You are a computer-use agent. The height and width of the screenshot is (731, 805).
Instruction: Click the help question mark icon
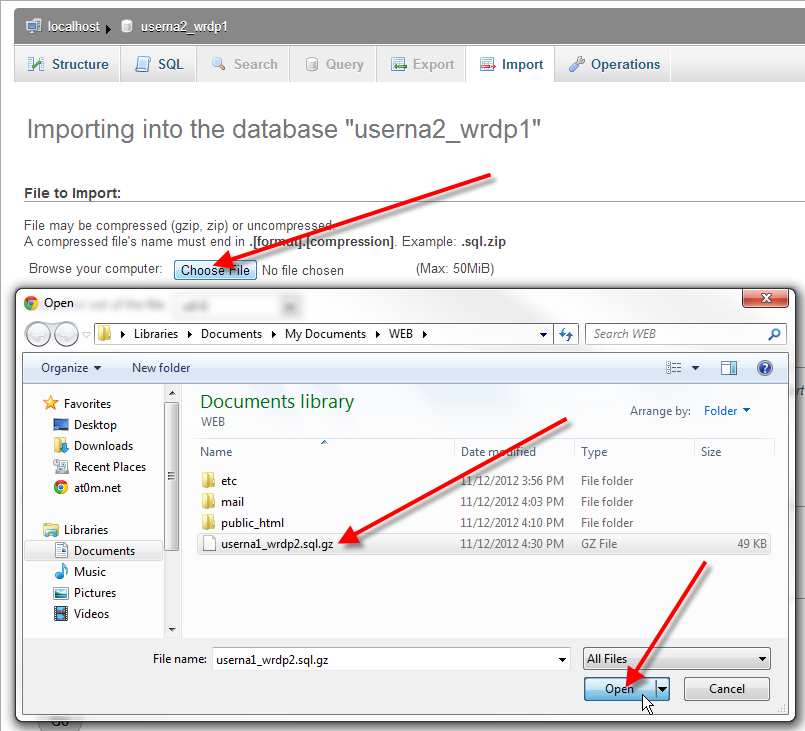(764, 368)
